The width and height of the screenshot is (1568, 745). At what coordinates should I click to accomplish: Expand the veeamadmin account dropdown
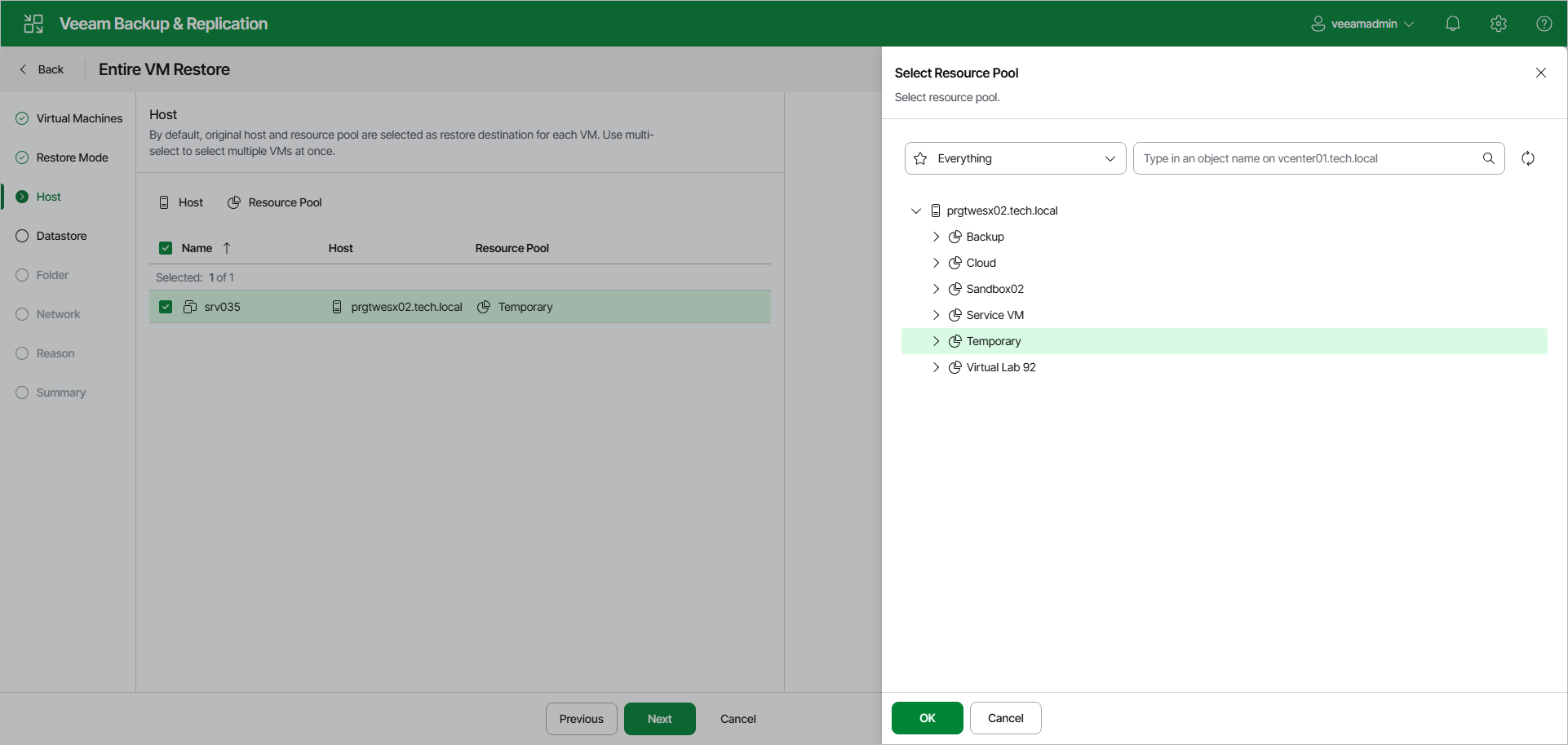[x=1409, y=24]
